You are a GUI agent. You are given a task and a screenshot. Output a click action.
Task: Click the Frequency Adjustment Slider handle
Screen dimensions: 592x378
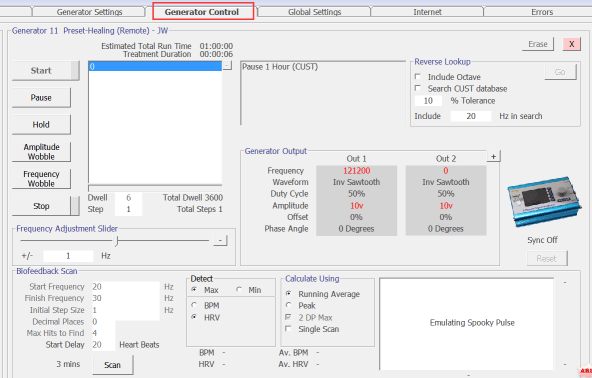117,241
